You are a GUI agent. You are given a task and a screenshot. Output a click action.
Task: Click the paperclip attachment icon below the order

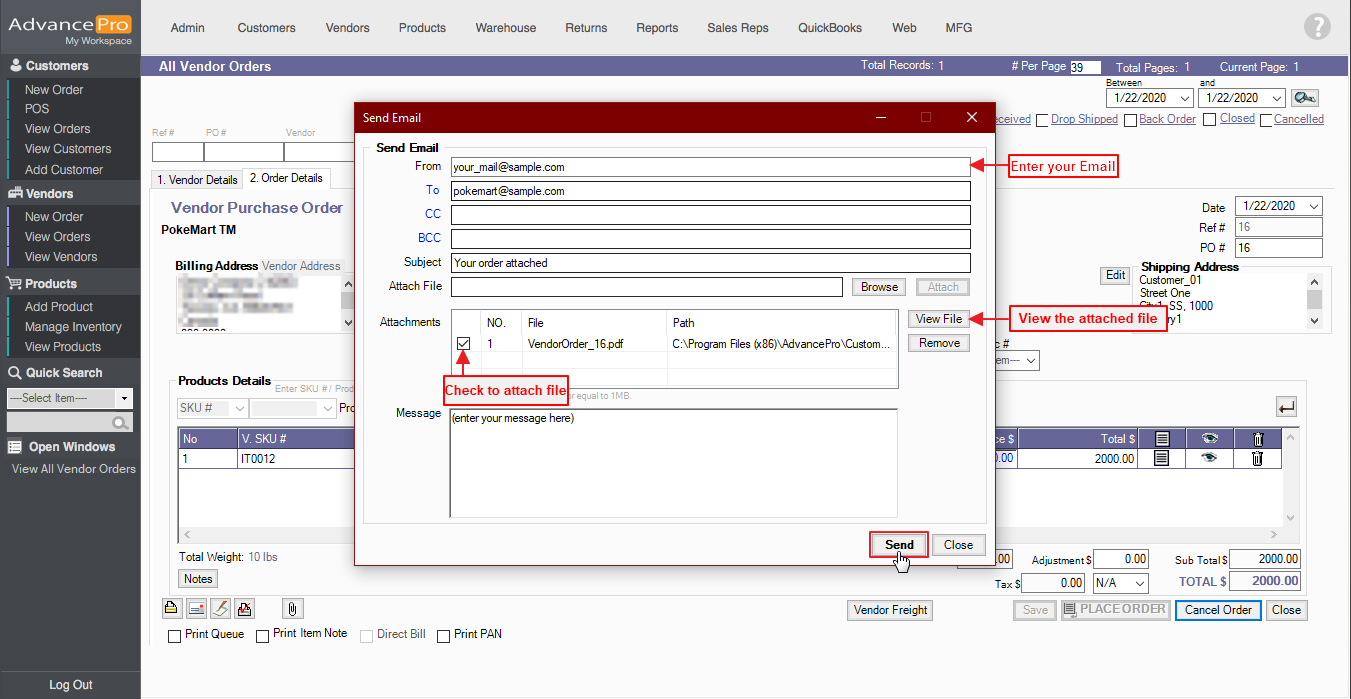(x=292, y=608)
